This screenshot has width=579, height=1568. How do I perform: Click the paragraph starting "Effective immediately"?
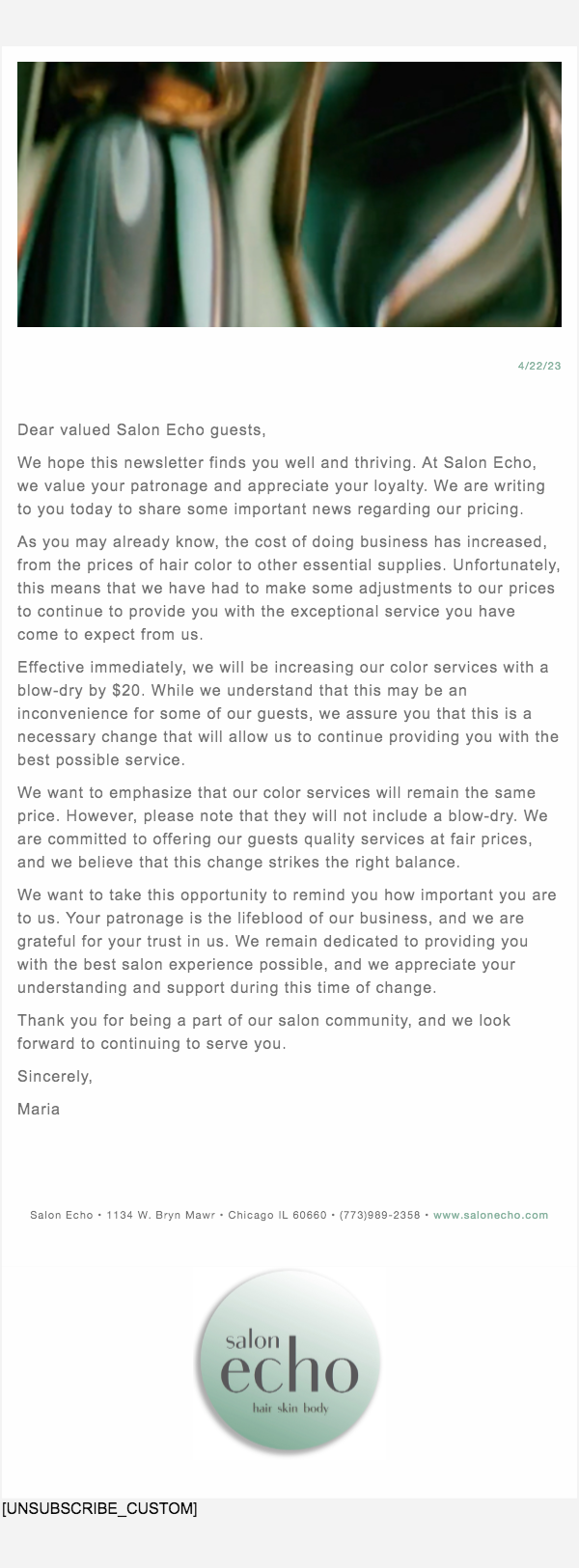(x=288, y=713)
